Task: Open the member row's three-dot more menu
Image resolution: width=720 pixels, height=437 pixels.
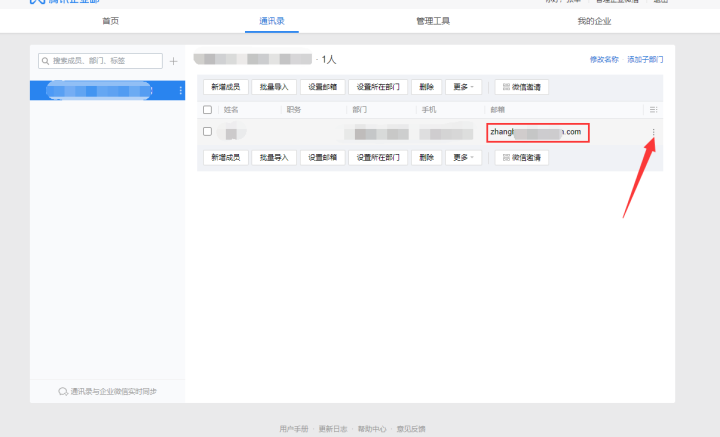Action: tap(653, 132)
